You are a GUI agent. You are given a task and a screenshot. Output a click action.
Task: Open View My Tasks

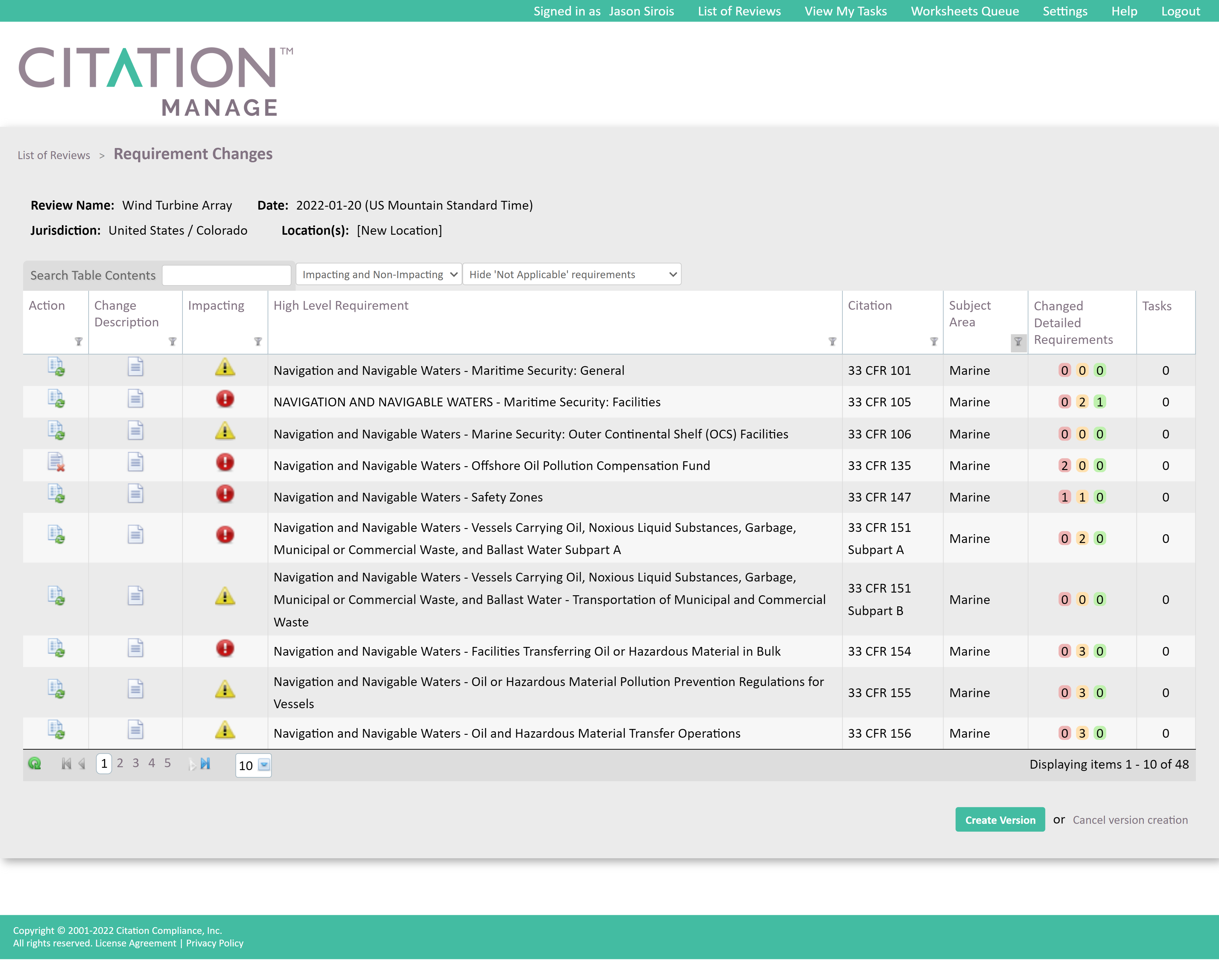coord(845,11)
